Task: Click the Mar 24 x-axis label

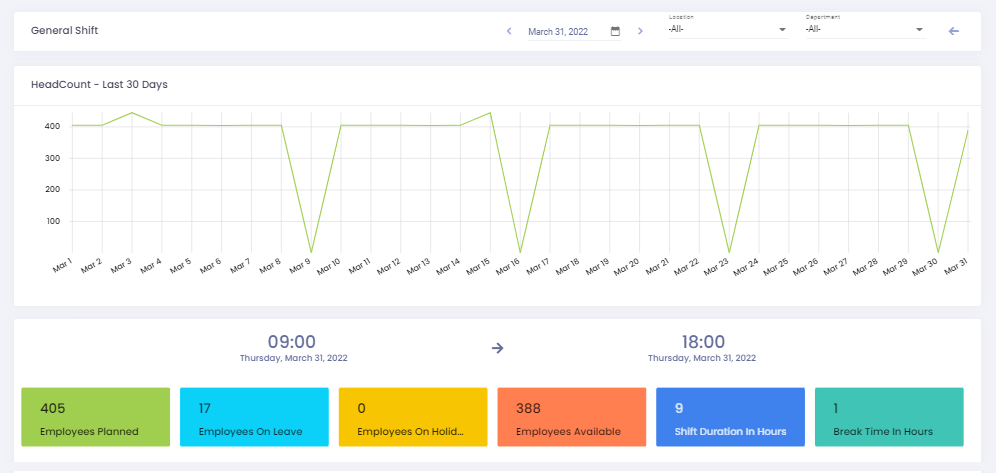Action: point(747,267)
